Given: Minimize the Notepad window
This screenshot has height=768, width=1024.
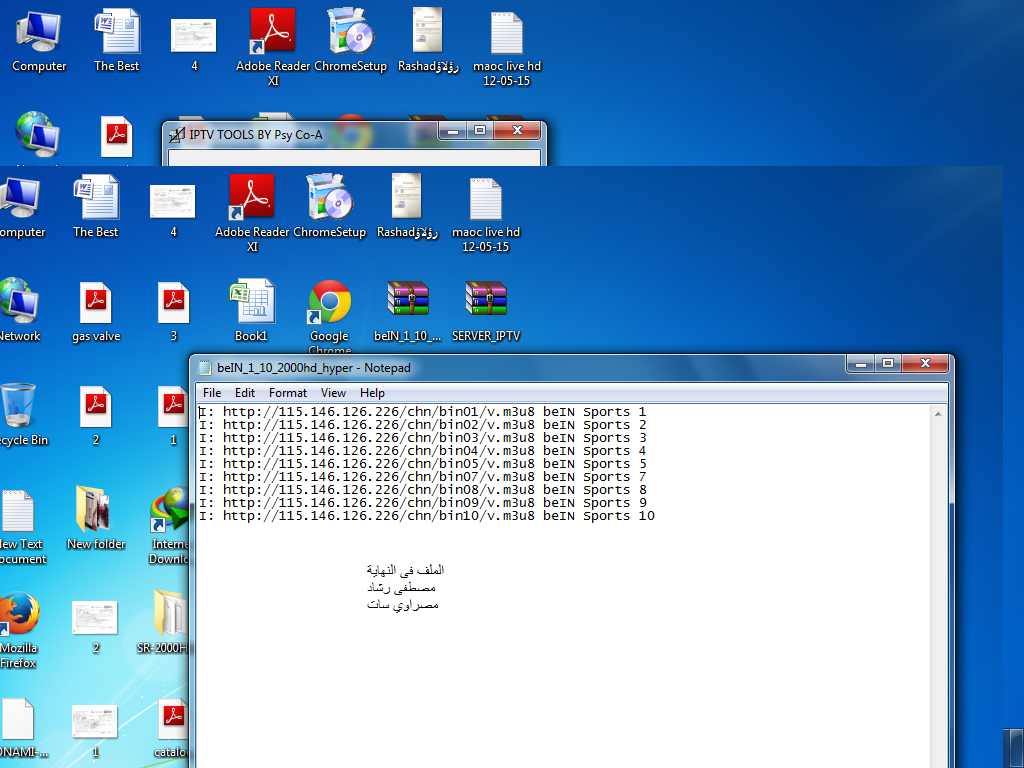Looking at the screenshot, I should [x=861, y=364].
